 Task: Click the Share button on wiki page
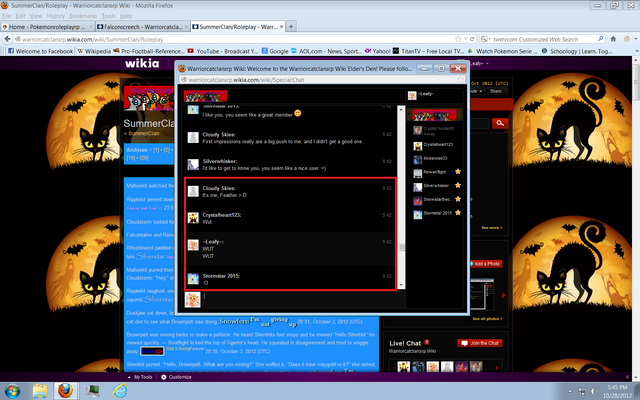496,91
